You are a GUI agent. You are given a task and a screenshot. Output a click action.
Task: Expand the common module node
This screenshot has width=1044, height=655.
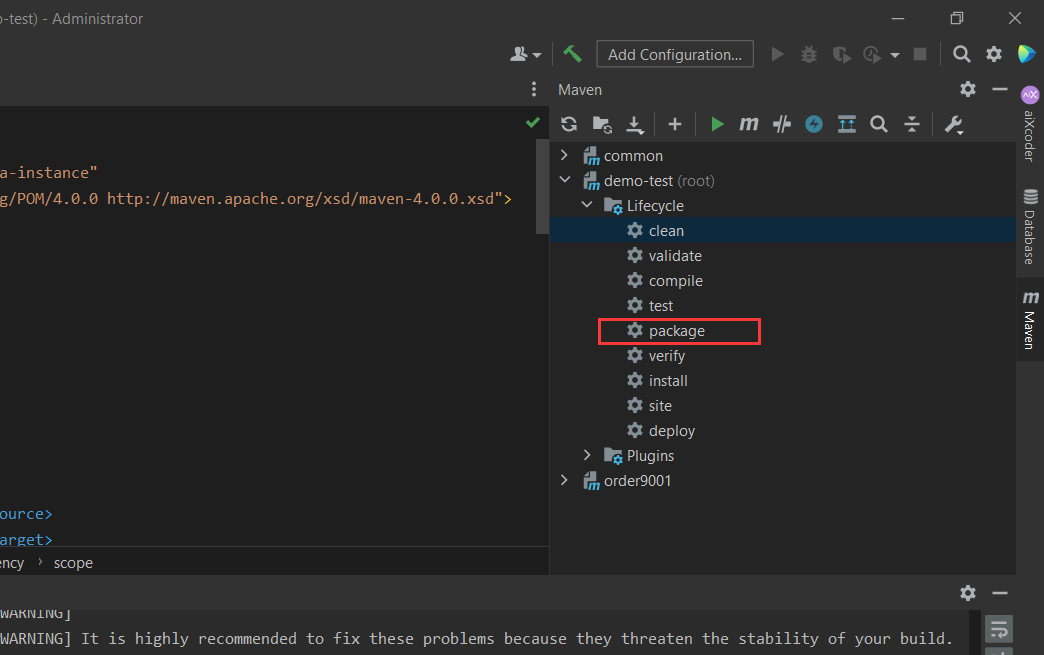[564, 155]
